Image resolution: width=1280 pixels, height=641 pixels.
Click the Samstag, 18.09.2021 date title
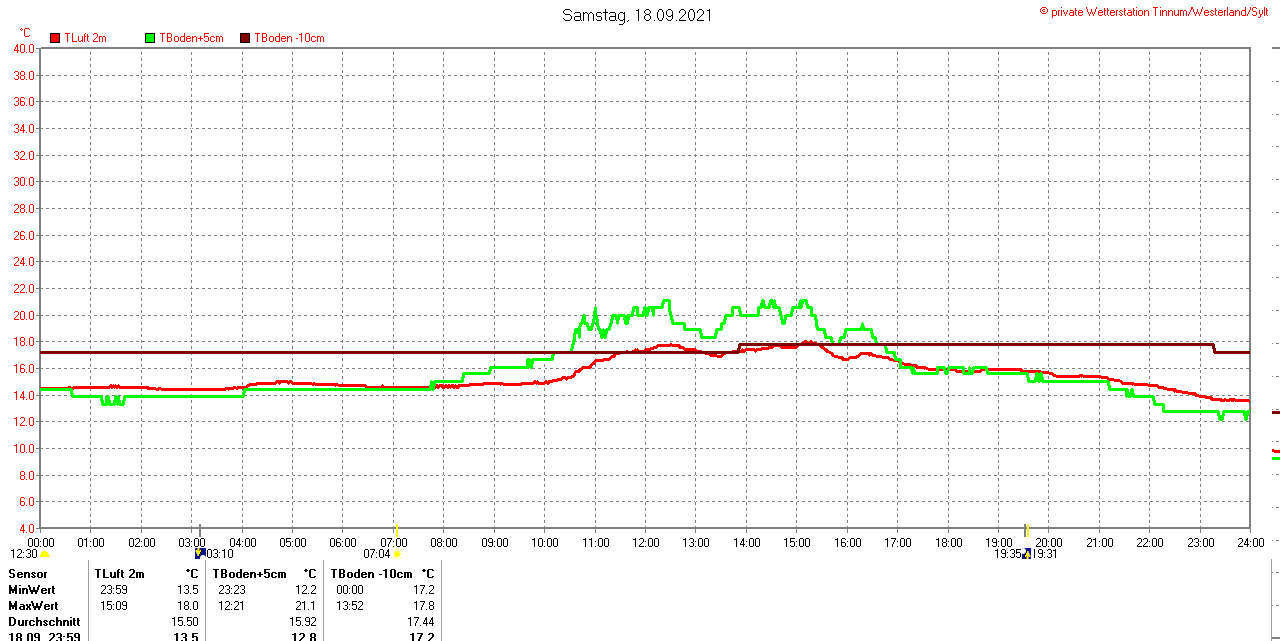pos(637,15)
